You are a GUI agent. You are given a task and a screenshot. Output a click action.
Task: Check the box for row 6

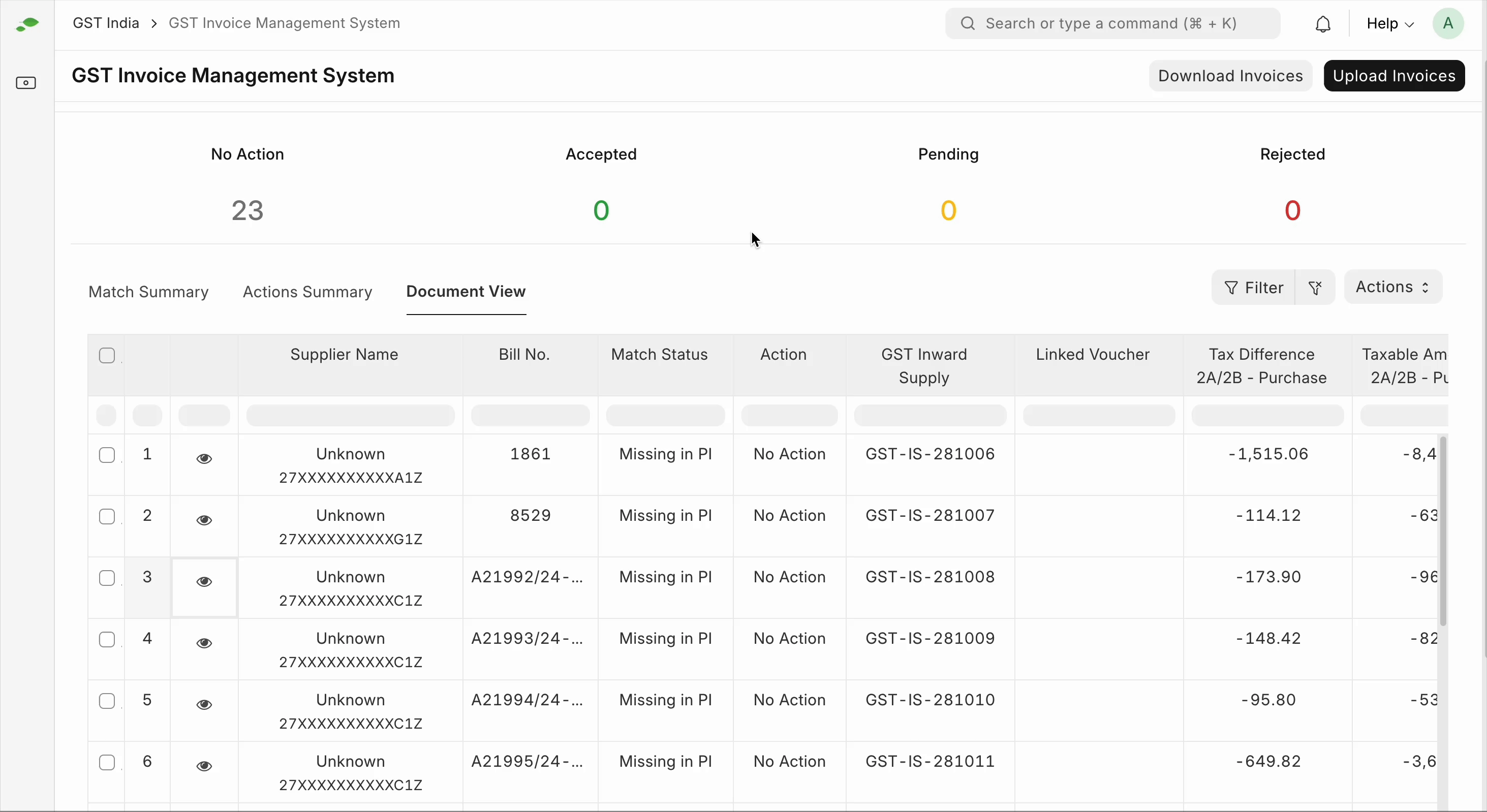tap(107, 762)
